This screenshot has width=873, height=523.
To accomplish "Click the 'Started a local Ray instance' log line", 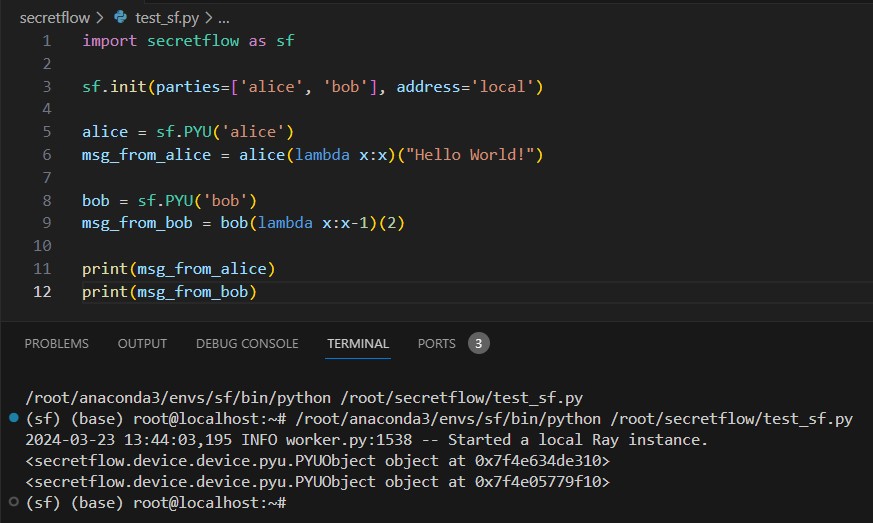I will pyautogui.click(x=366, y=439).
